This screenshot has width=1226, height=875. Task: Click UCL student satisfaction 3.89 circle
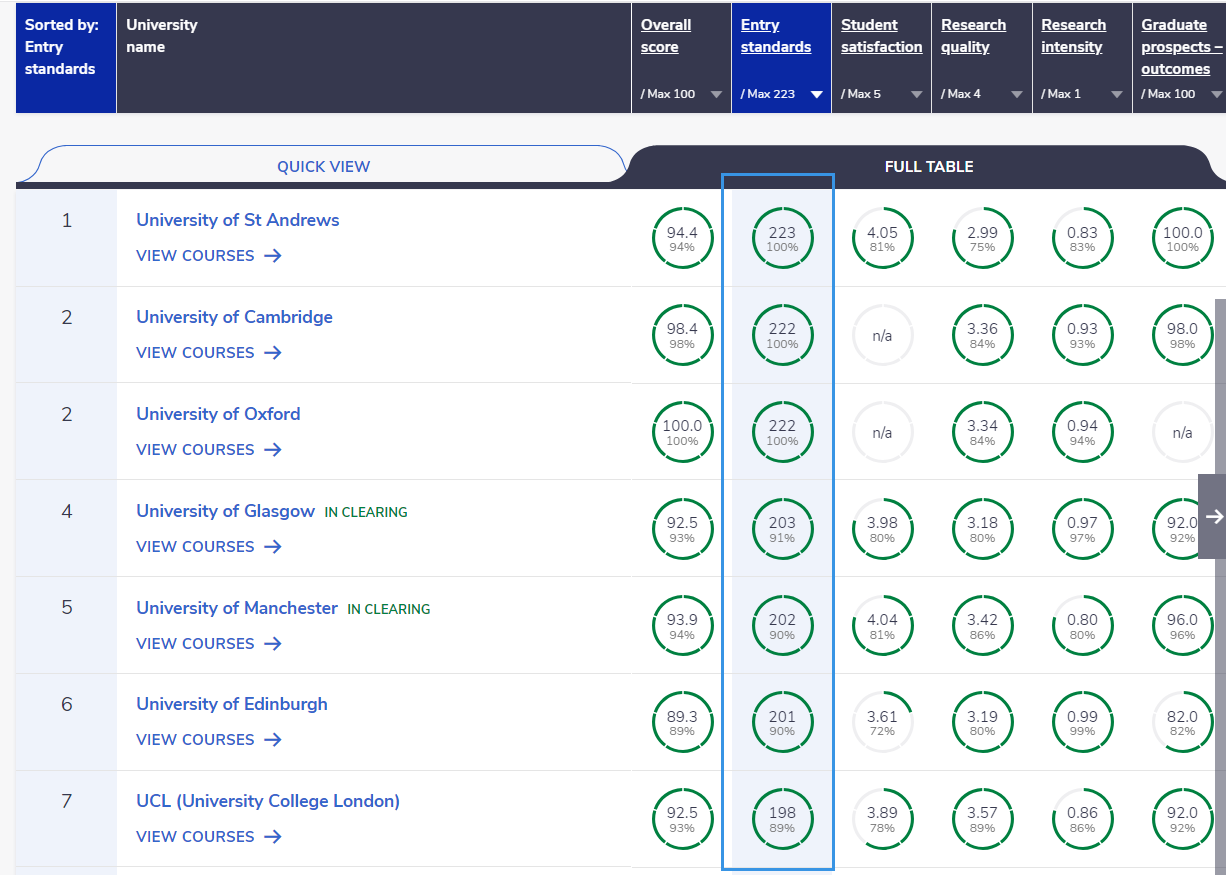[x=882, y=818]
